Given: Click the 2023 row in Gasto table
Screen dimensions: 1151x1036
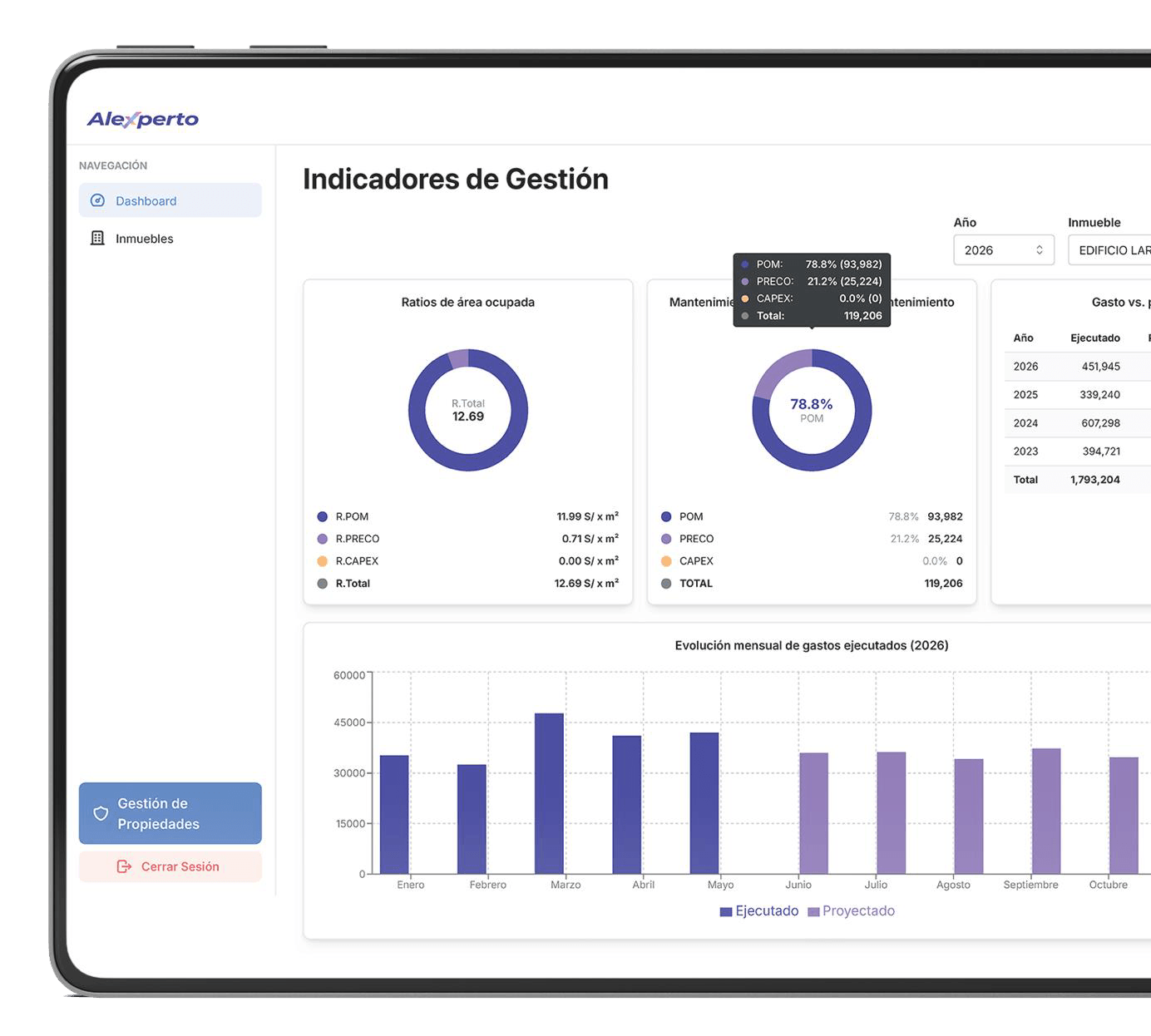Looking at the screenshot, I should (x=1078, y=451).
